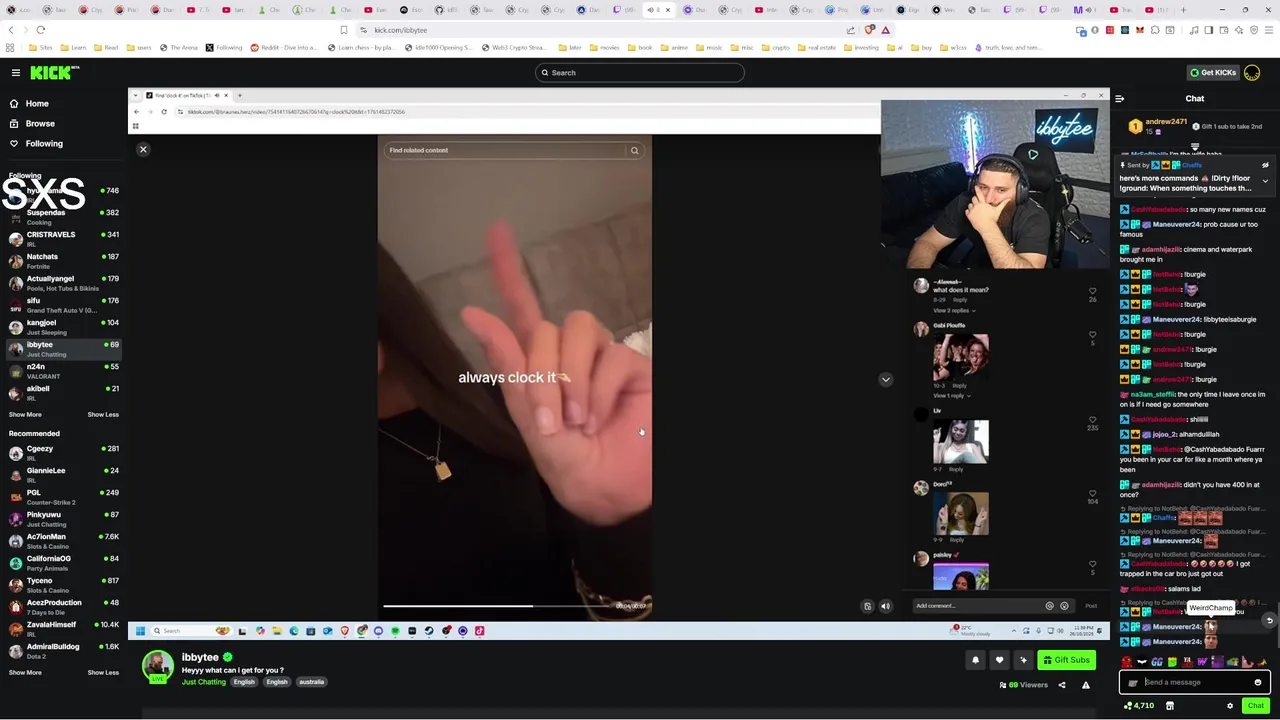Image resolution: width=1280 pixels, height=720 pixels.
Task: Click the streamed taskbar Search box
Action: (190, 631)
